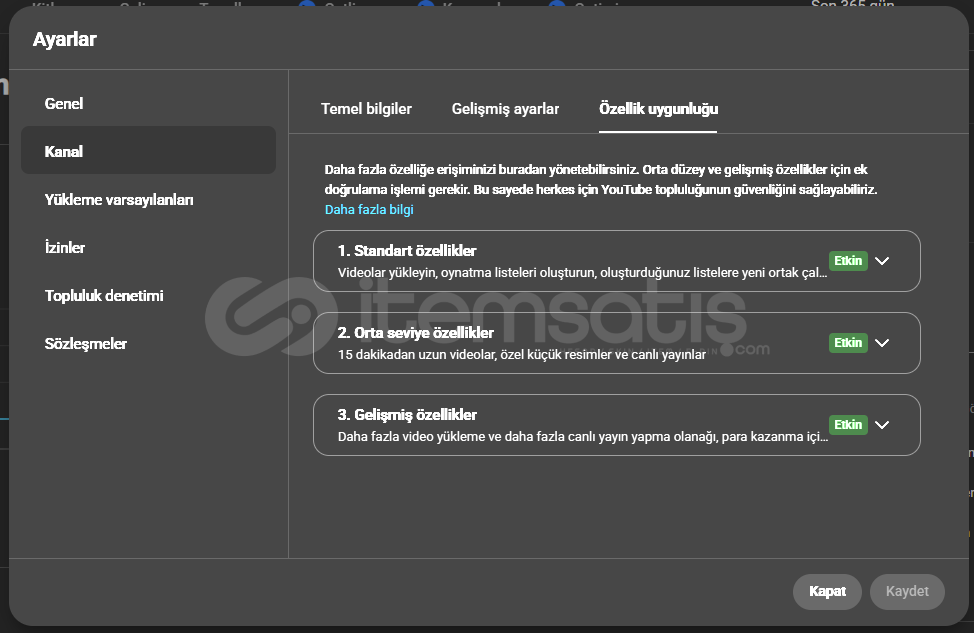Open Yükleme varsayılanları section
This screenshot has height=633, width=974.
pyautogui.click(x=148, y=199)
